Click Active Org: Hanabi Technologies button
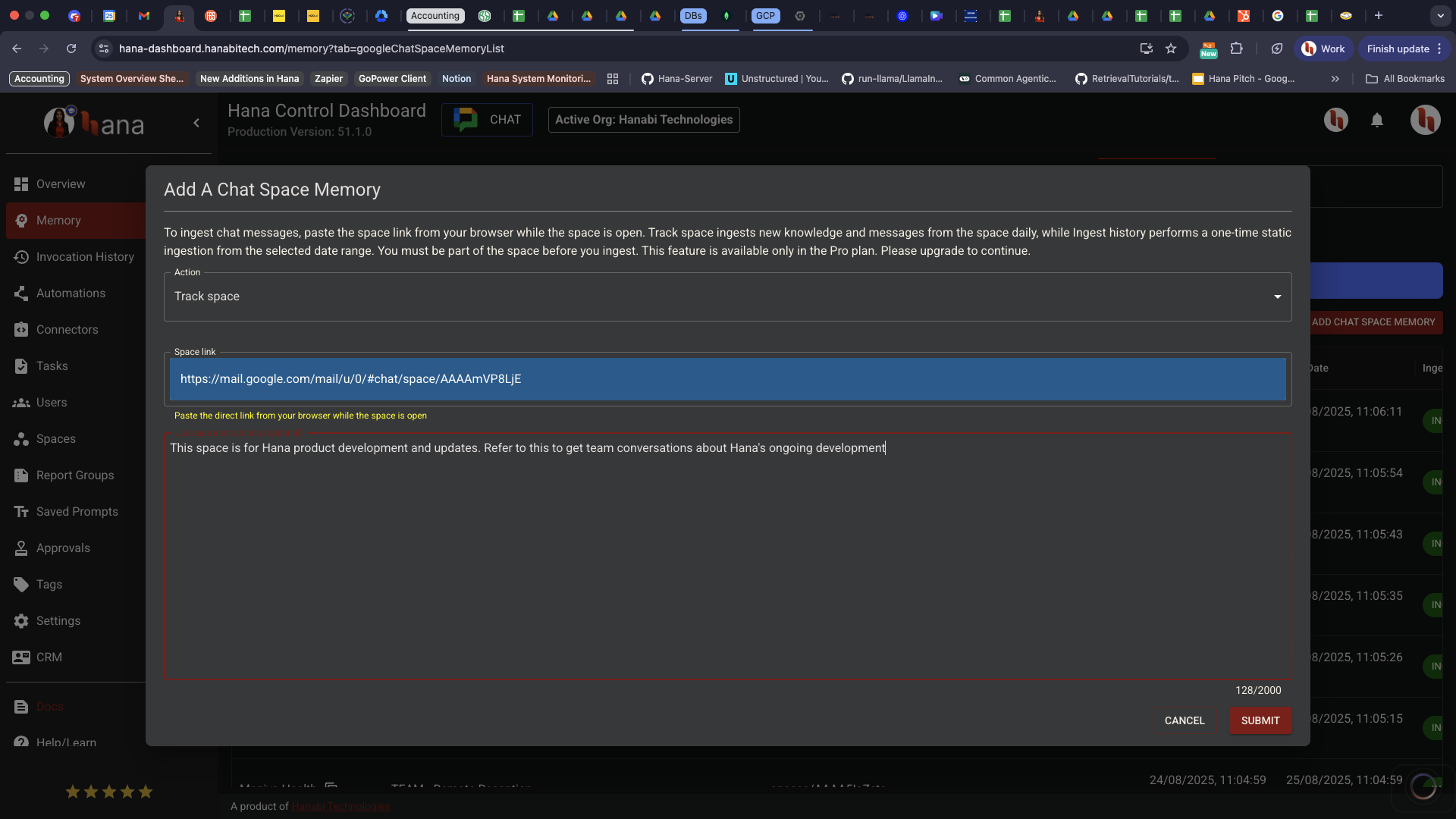Image resolution: width=1456 pixels, height=819 pixels. point(644,120)
